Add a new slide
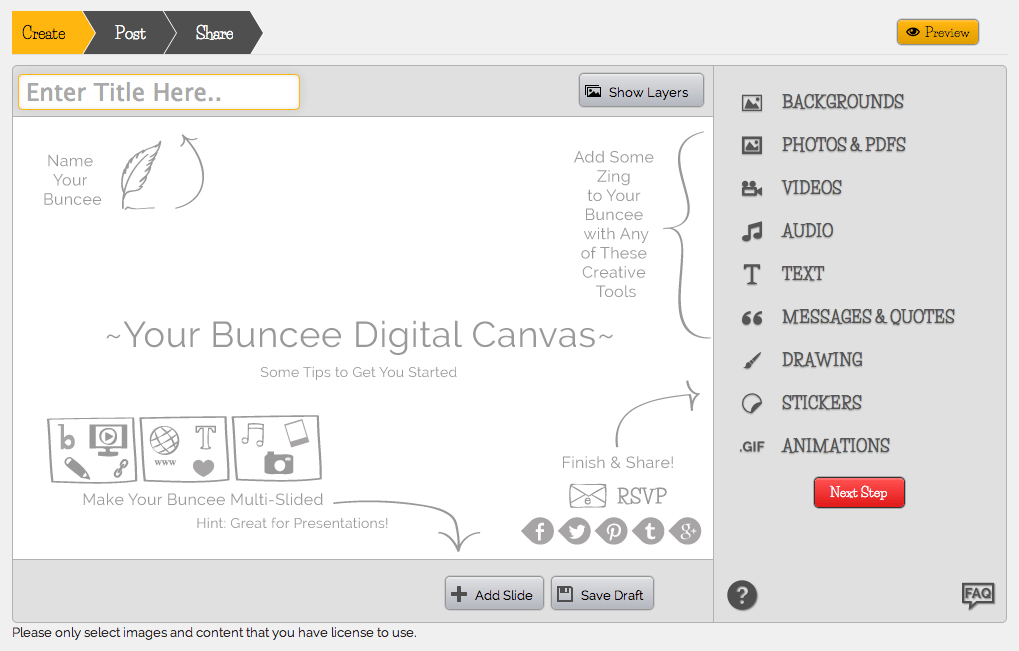Image resolution: width=1019 pixels, height=651 pixels. [x=493, y=593]
